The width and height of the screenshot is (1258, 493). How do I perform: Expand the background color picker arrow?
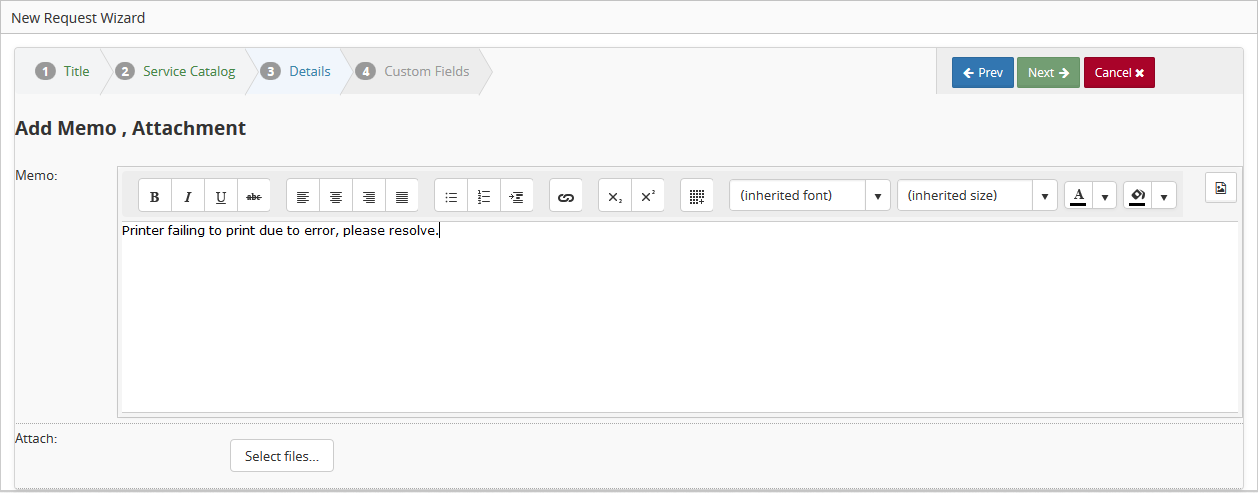1164,196
